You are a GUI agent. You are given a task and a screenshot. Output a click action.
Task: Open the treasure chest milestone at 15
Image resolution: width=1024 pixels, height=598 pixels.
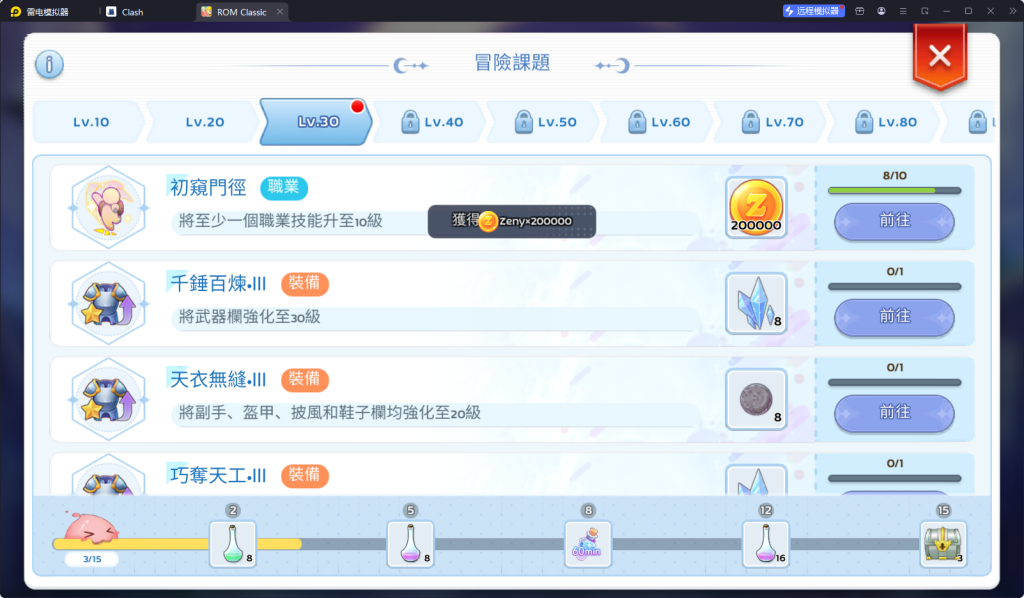pos(943,544)
